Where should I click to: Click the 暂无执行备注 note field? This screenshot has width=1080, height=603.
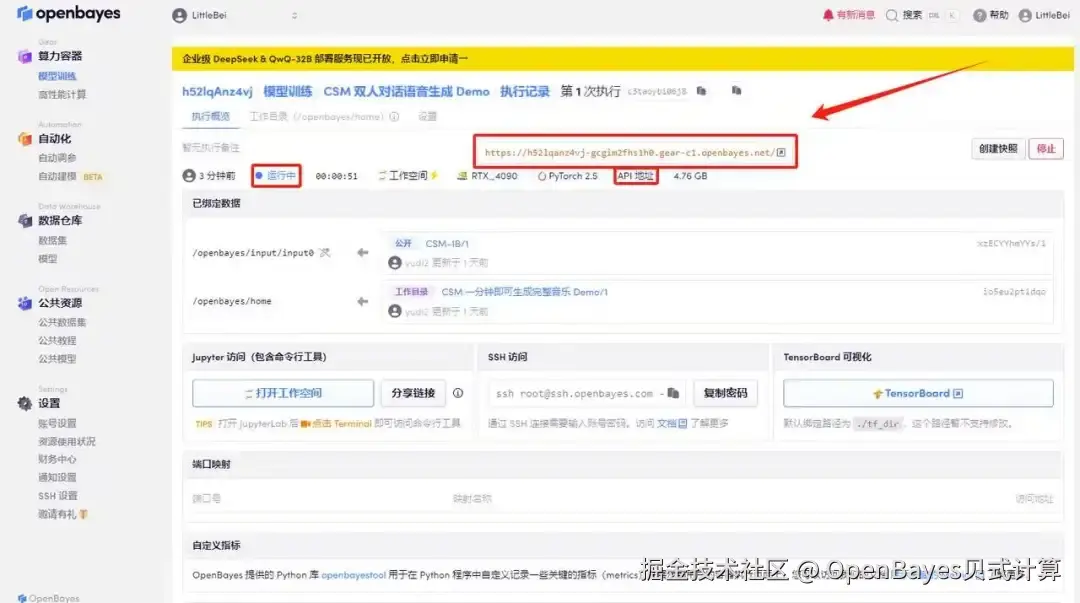[x=211, y=147]
